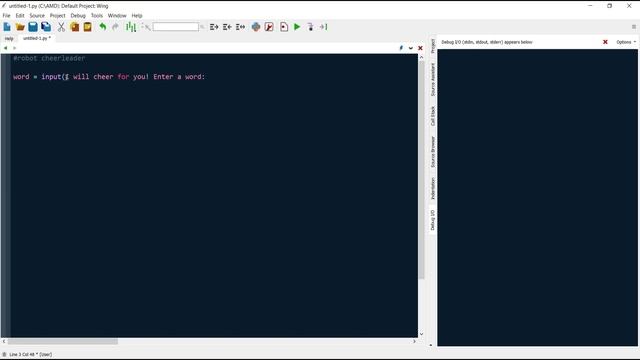Open the Indentation side tab
The height and width of the screenshot is (360, 640).
433,189
